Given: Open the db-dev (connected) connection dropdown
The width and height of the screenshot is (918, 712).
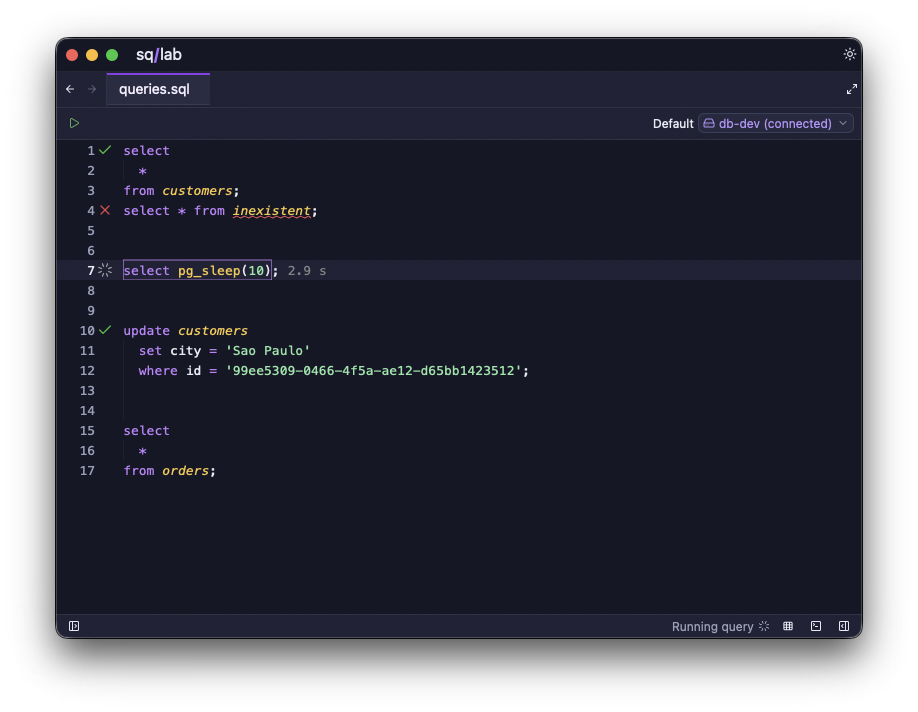Looking at the screenshot, I should pos(776,124).
